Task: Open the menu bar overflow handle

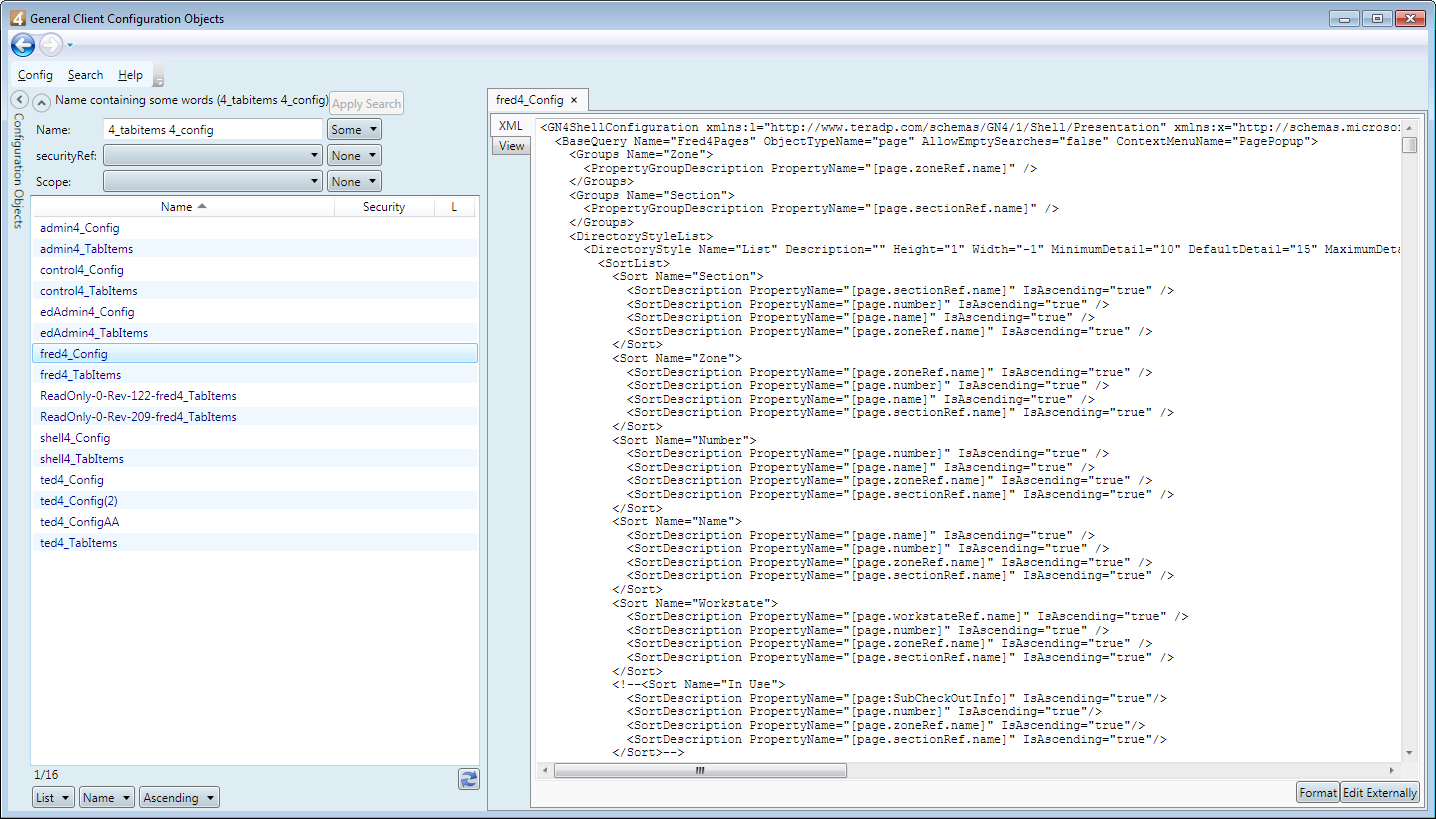Action: (158, 76)
